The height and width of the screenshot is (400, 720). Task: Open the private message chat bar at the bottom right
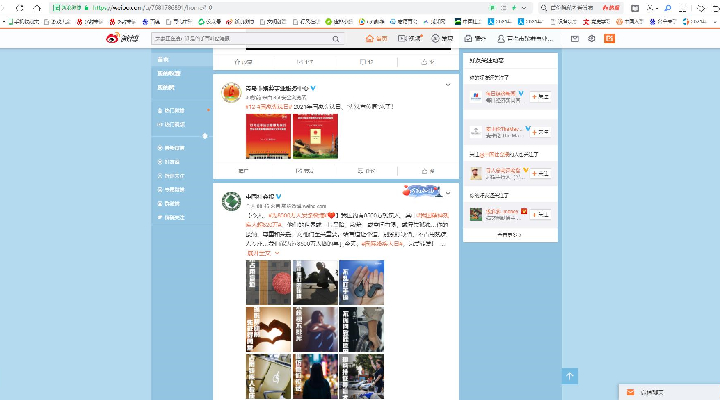coord(669,392)
